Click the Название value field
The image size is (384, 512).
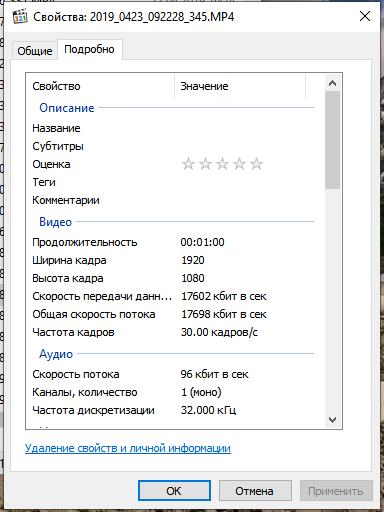247,128
